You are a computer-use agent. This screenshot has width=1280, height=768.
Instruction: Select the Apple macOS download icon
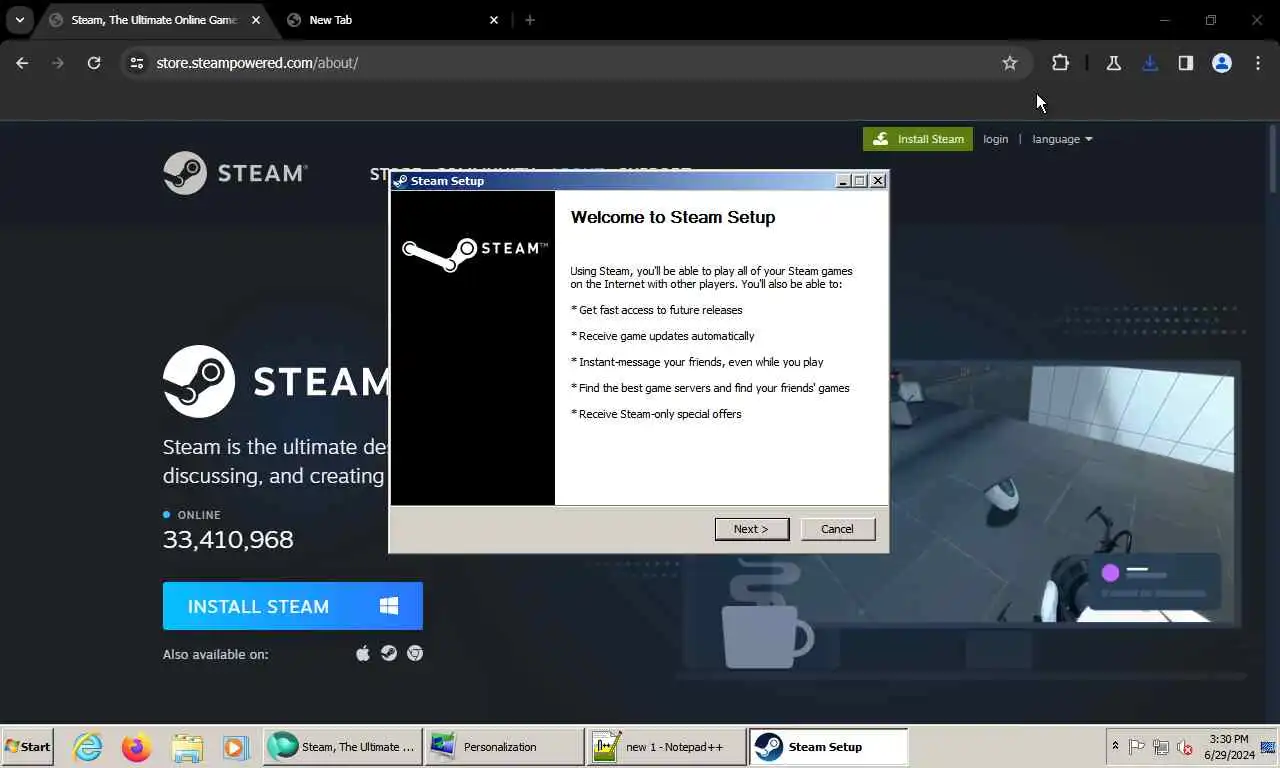coord(363,653)
